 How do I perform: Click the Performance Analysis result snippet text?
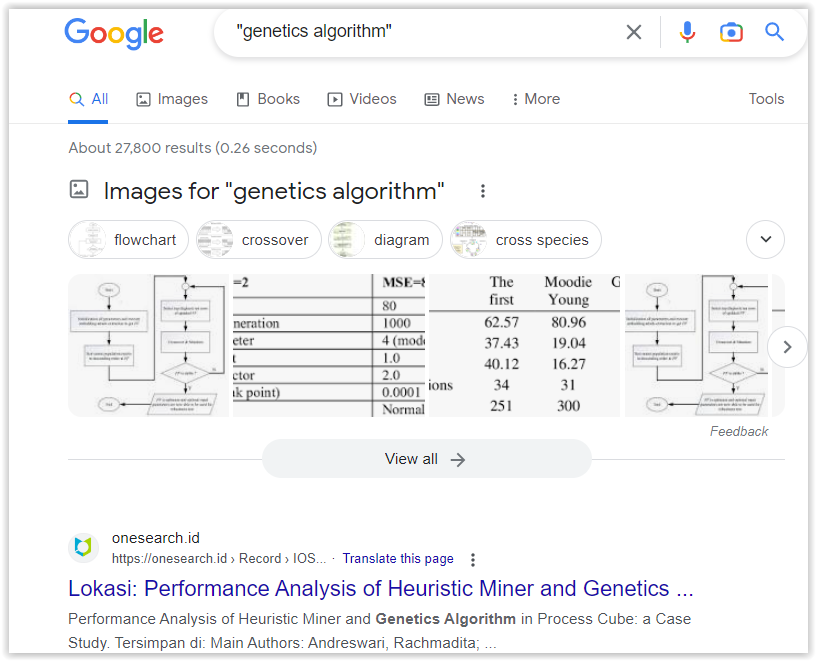[380, 630]
